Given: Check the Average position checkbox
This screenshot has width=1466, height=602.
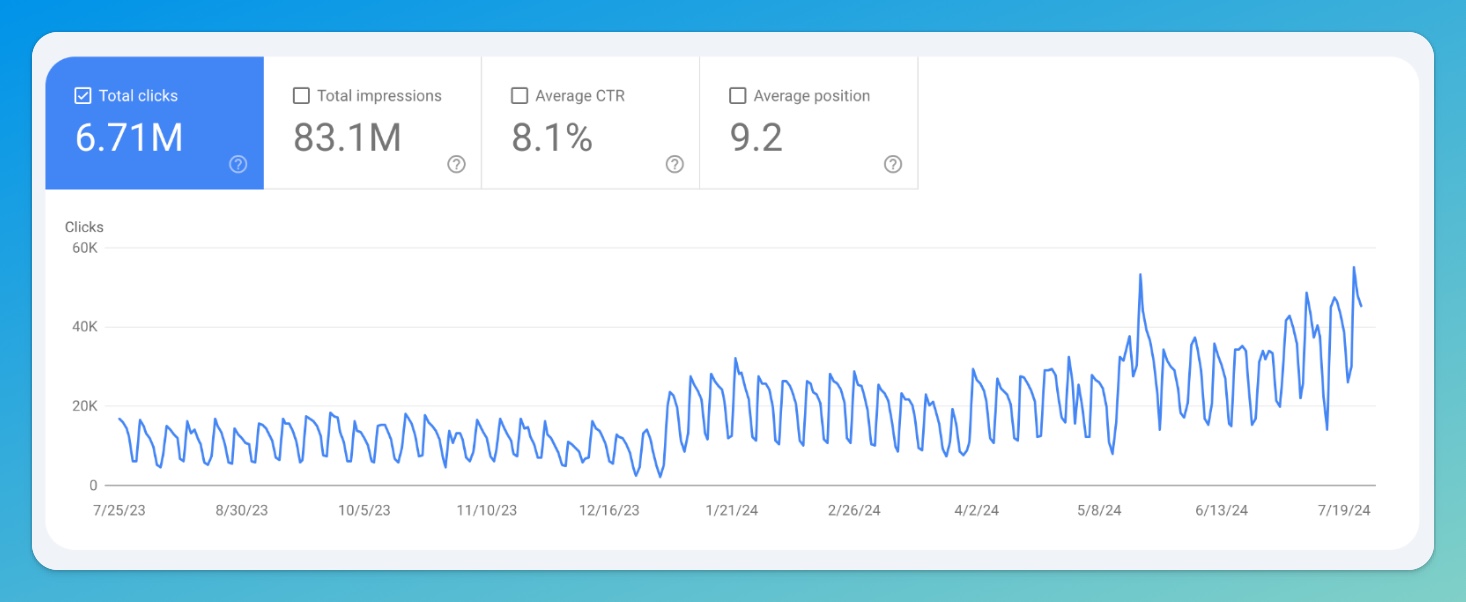Looking at the screenshot, I should [x=738, y=96].
